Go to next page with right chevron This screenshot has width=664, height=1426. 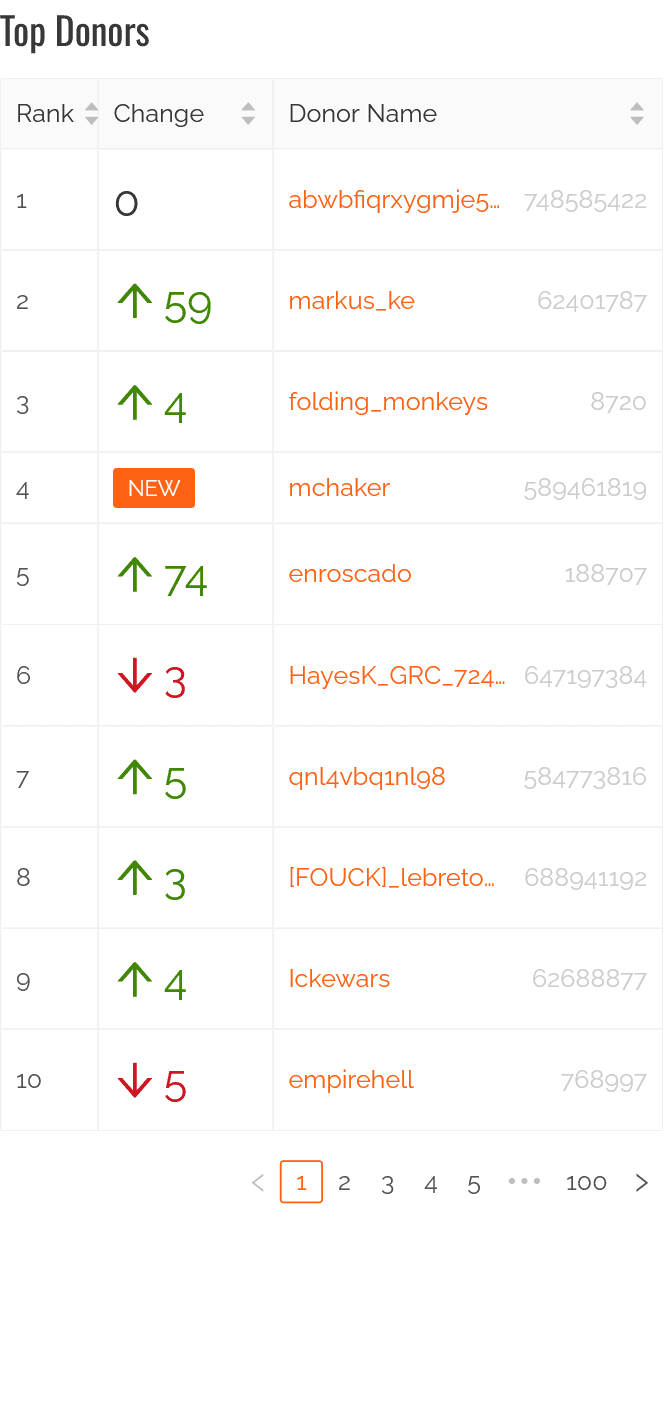point(642,1183)
